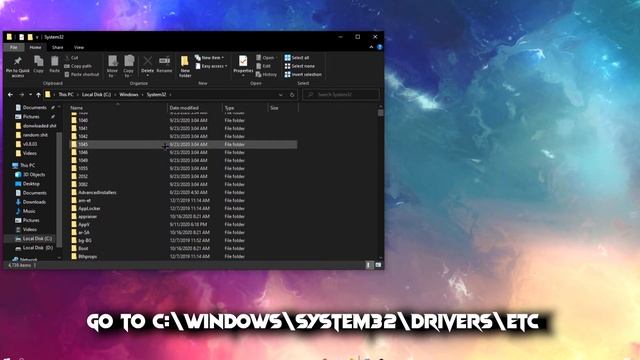The image size is (640, 360).
Task: Open Desktop in navigation pane
Action: (x=31, y=184)
